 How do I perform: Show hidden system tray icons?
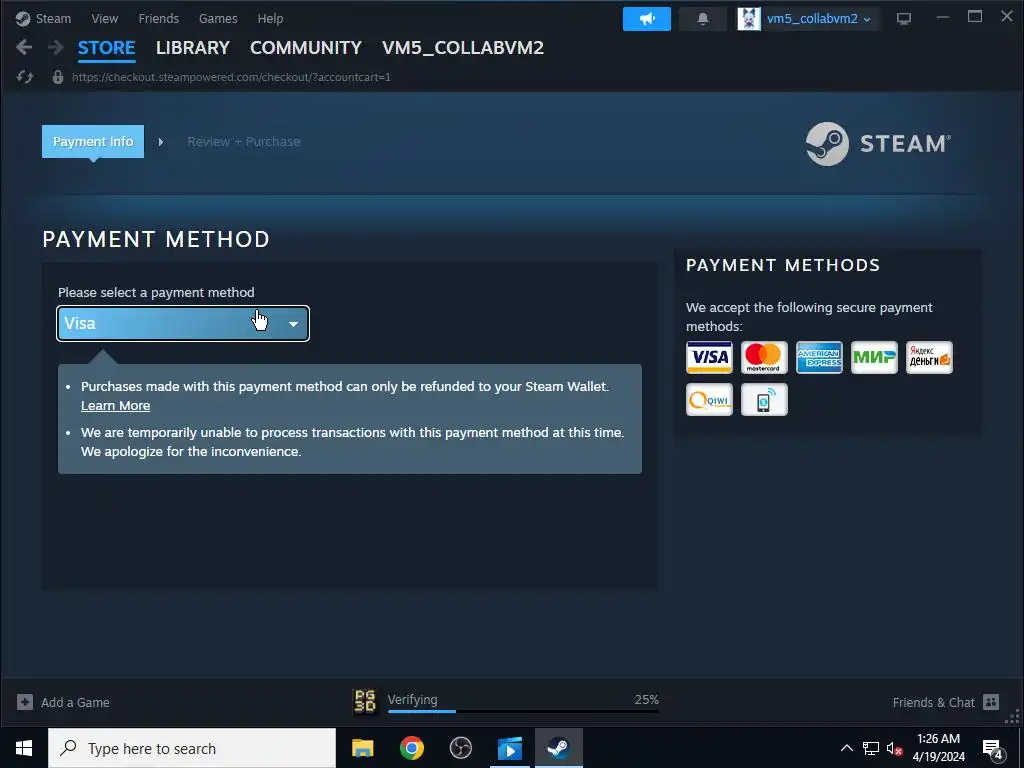pos(846,748)
